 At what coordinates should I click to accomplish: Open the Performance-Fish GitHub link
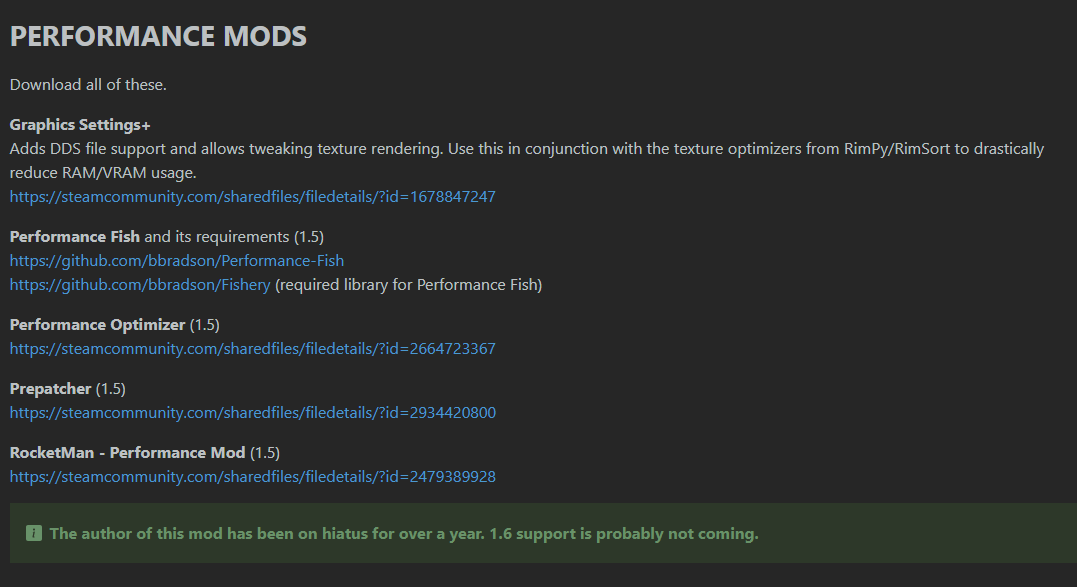177,261
